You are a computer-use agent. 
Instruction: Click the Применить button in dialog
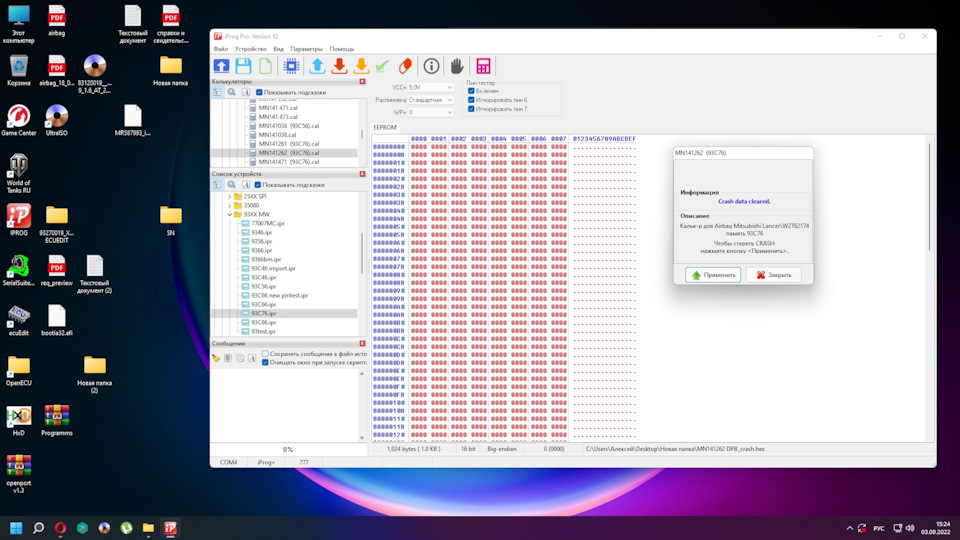pos(713,275)
